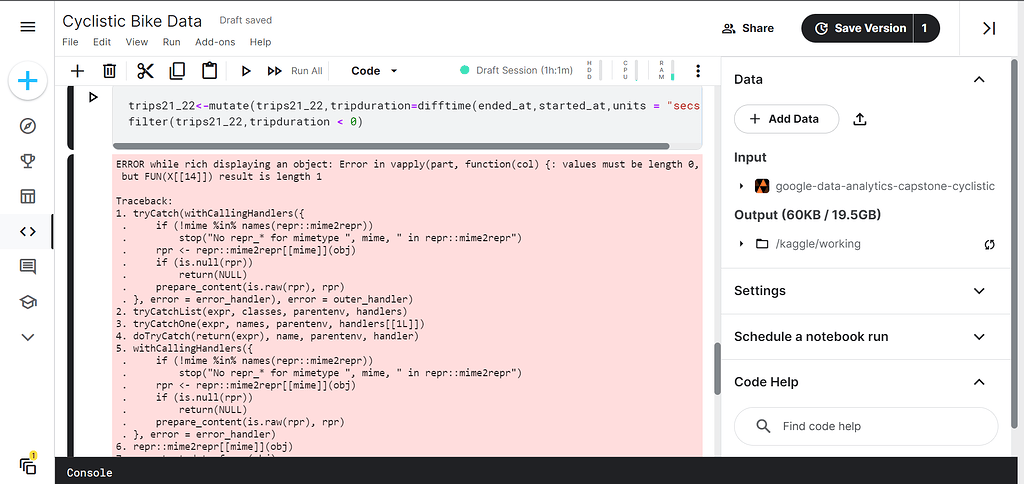Open the graduation cap Learn icon
The width and height of the screenshot is (1024, 484).
coord(27,302)
